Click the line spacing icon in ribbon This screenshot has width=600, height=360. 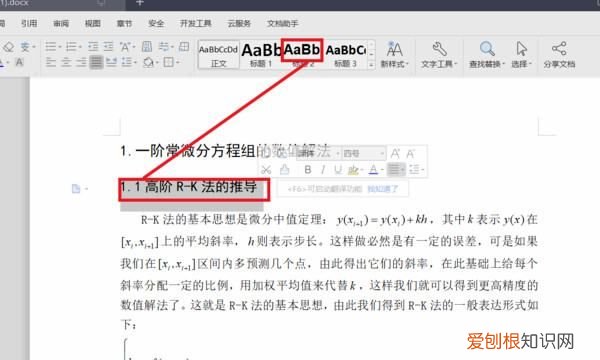tap(126, 62)
